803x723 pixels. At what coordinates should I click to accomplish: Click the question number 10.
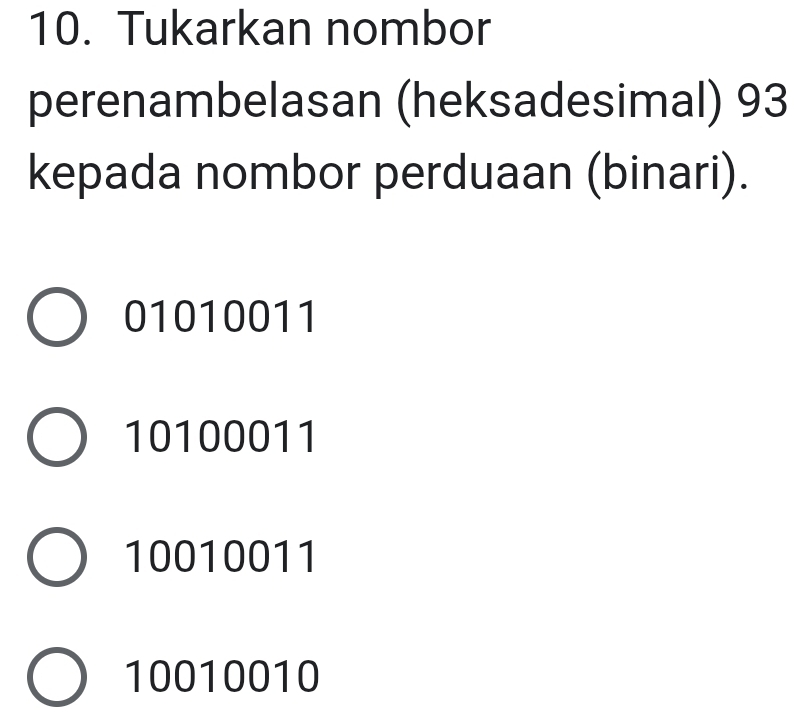[x=60, y=30]
